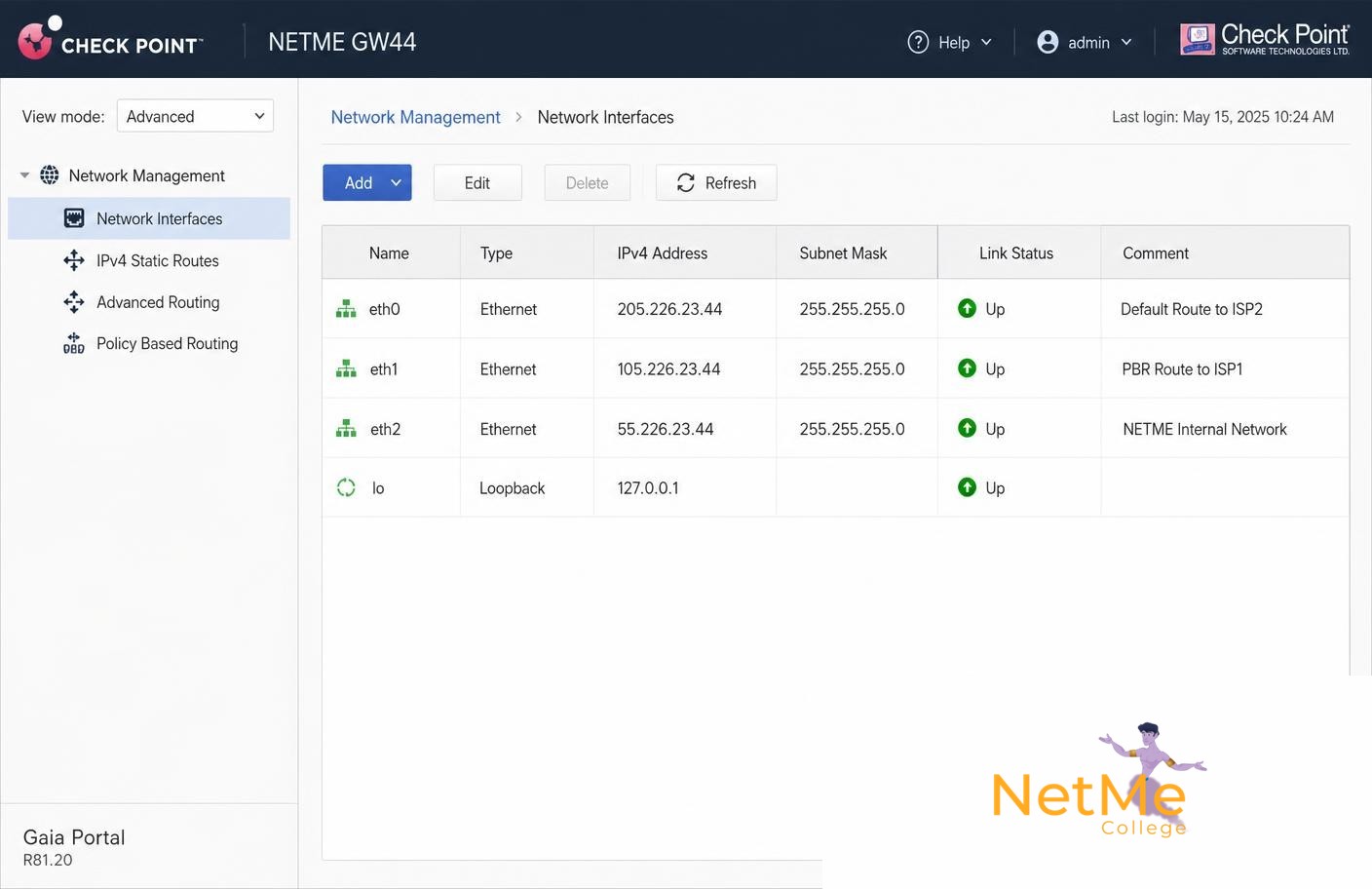1372x889 pixels.
Task: Go to Network Management breadcrumb link
Action: click(x=415, y=117)
